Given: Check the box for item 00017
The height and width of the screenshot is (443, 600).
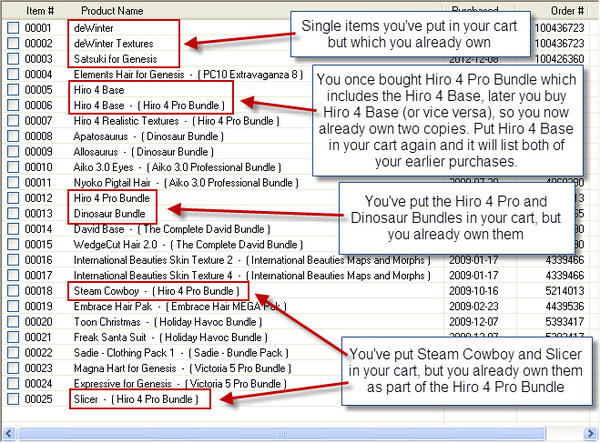Looking at the screenshot, I should 13,275.
